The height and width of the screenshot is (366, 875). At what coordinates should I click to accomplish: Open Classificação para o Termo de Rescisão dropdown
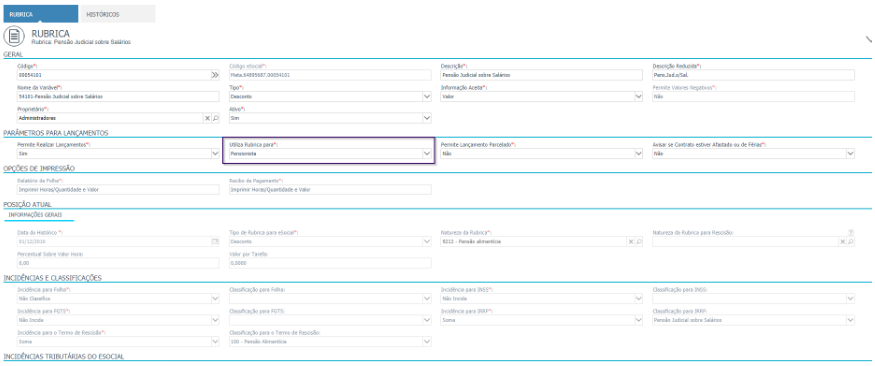click(427, 341)
